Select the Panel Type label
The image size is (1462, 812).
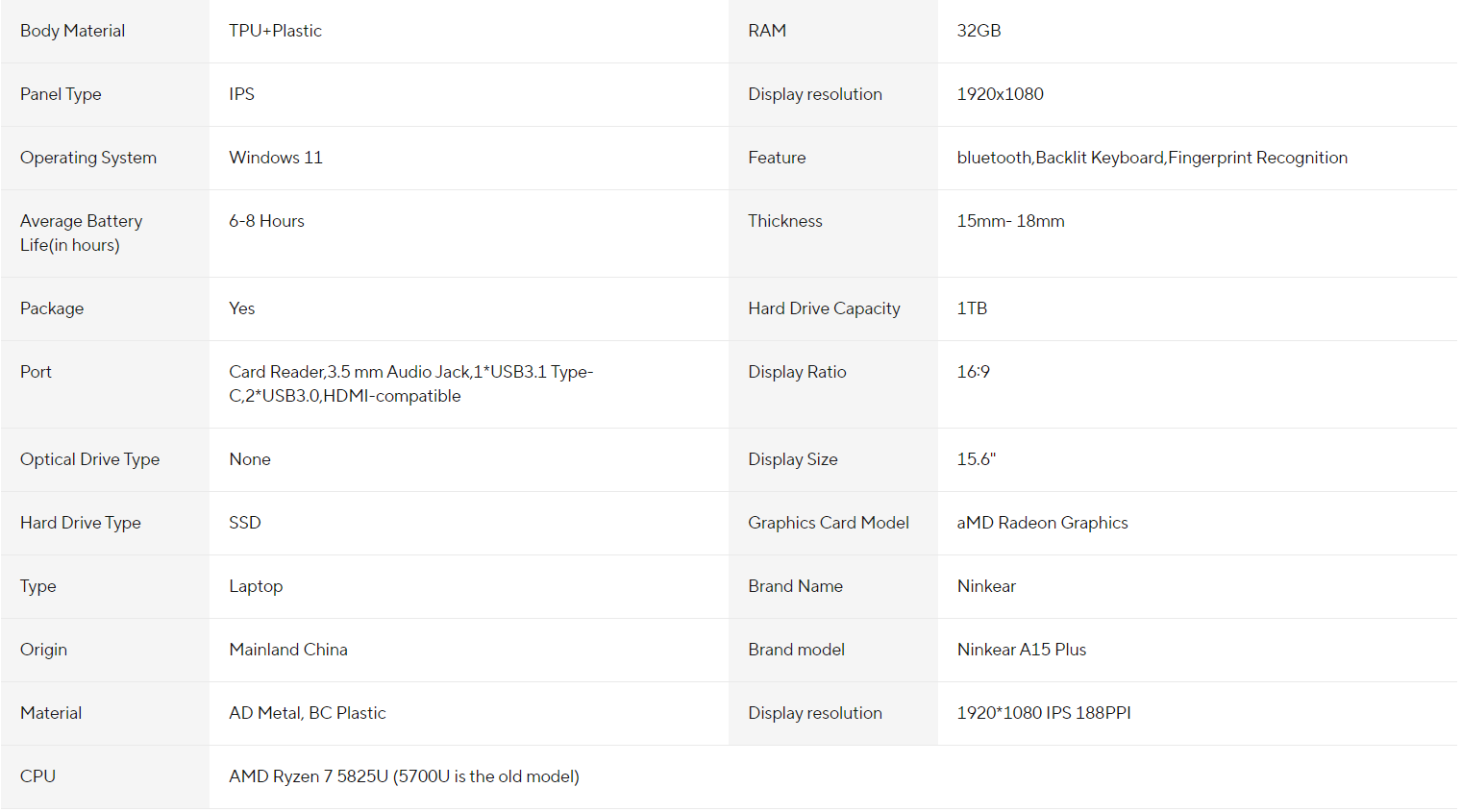coord(61,94)
